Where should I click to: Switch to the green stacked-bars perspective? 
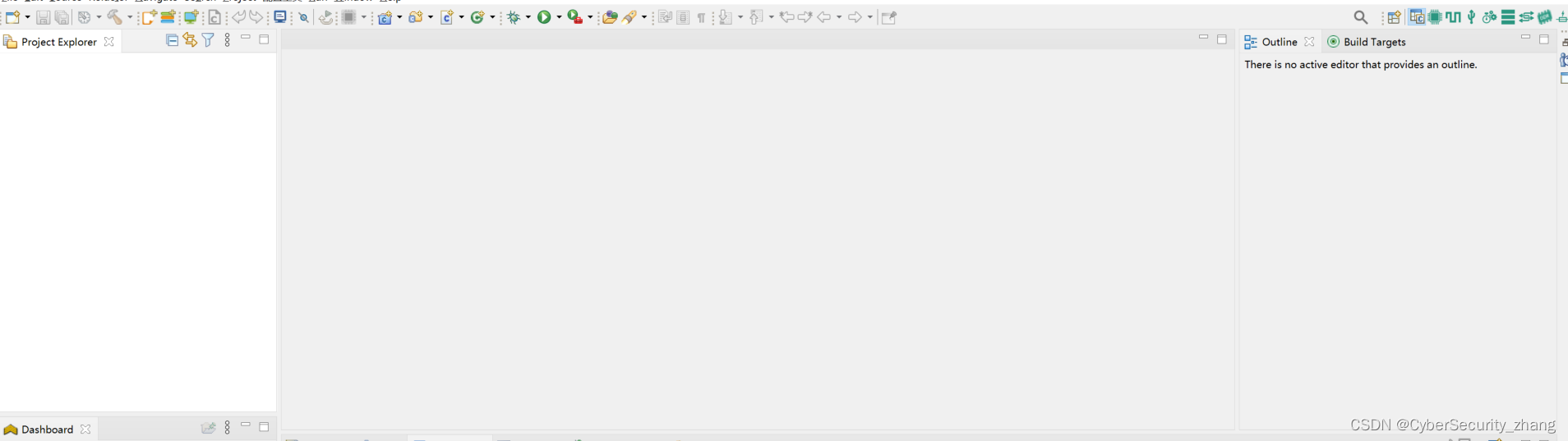(1508, 16)
